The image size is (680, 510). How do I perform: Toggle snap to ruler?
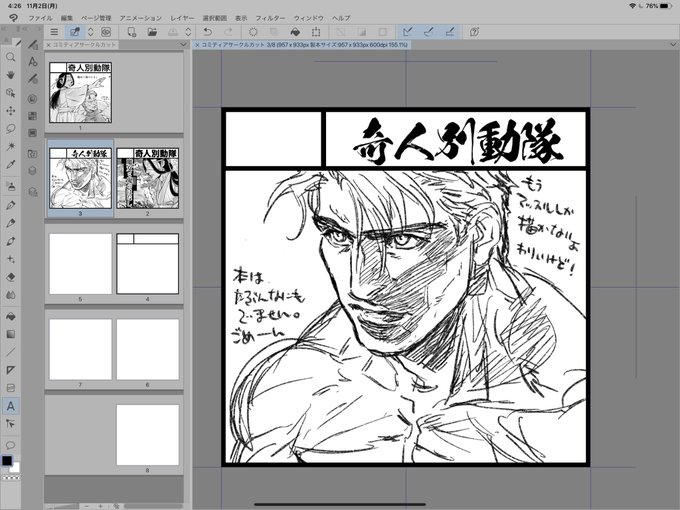point(407,32)
